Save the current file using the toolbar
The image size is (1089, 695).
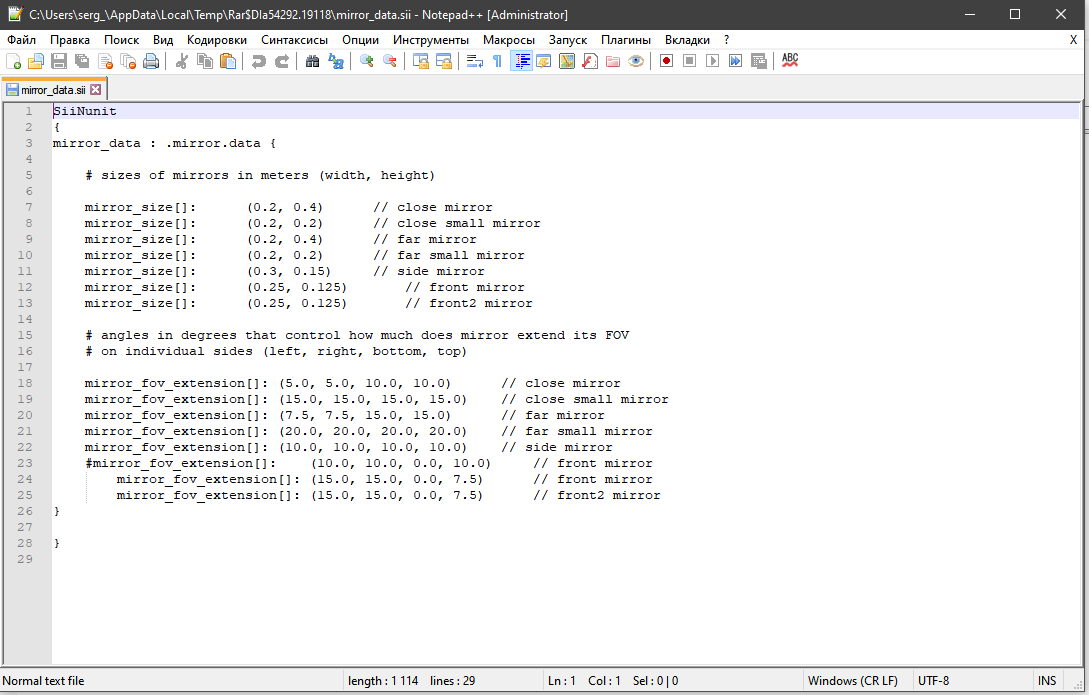[59, 61]
